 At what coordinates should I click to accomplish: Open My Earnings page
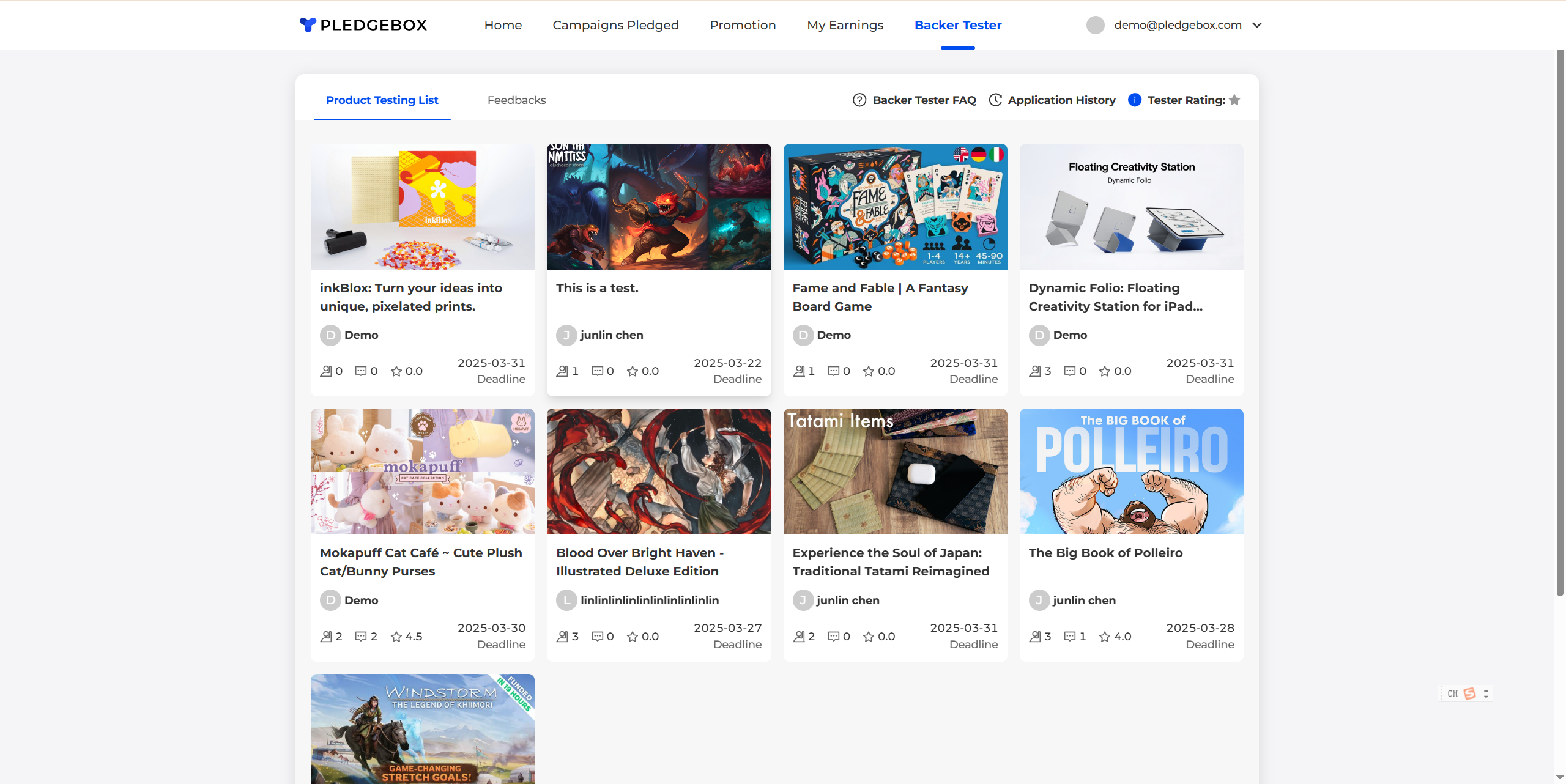(x=845, y=25)
